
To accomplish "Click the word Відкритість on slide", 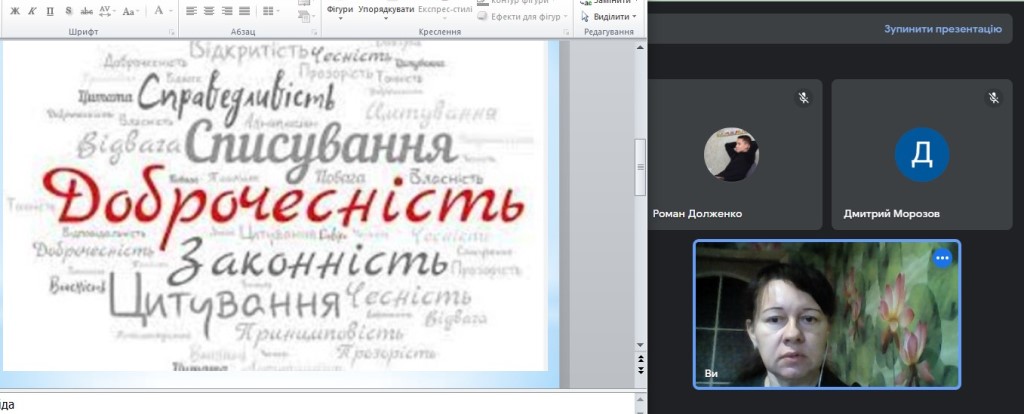I will tap(248, 51).
